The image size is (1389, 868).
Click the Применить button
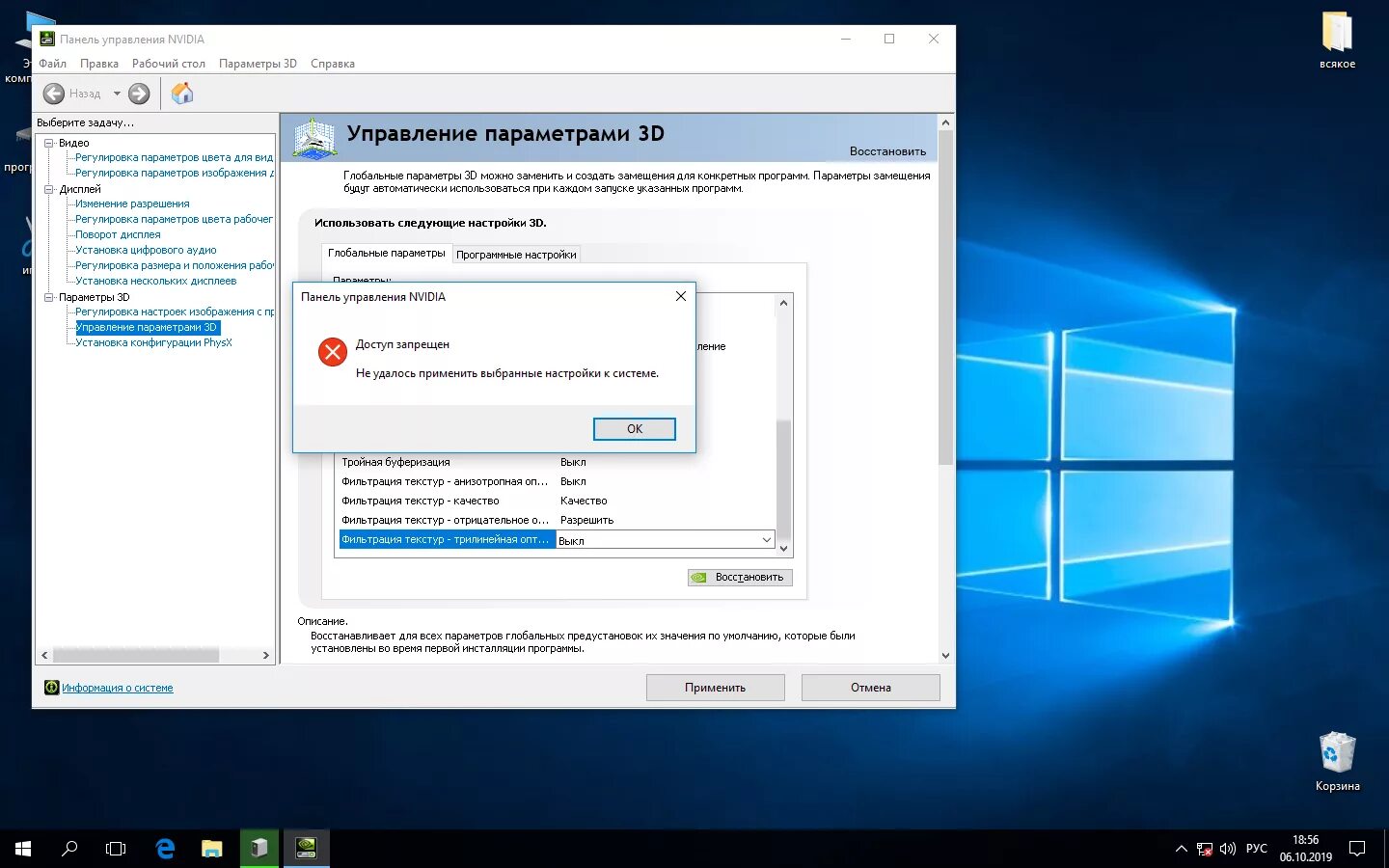pos(715,688)
